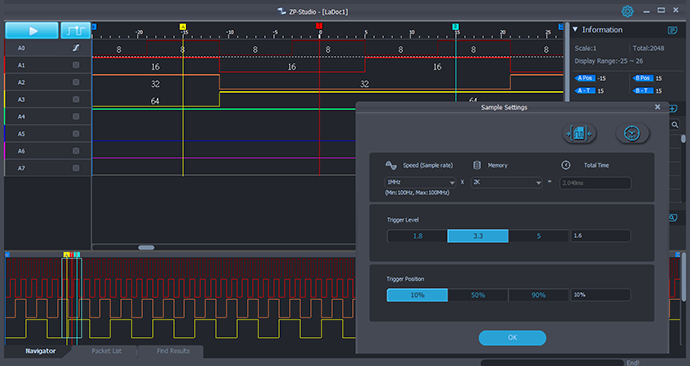
Task: Select the A0 channel label
Action: click(21, 48)
